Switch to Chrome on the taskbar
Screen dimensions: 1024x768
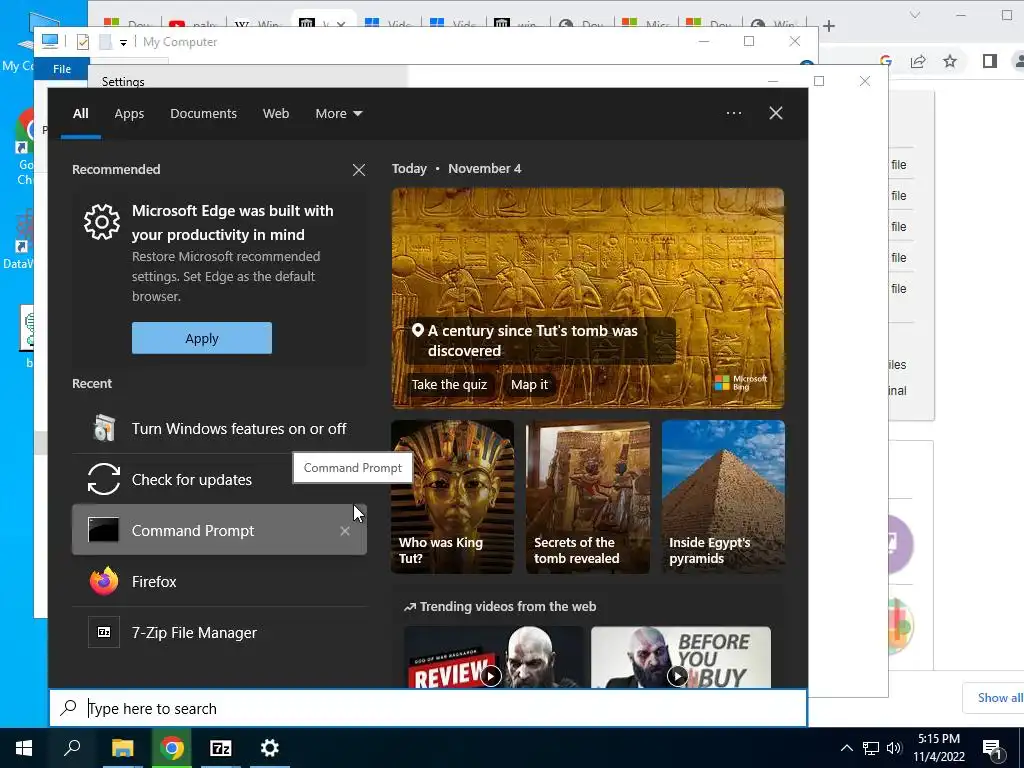[x=172, y=748]
